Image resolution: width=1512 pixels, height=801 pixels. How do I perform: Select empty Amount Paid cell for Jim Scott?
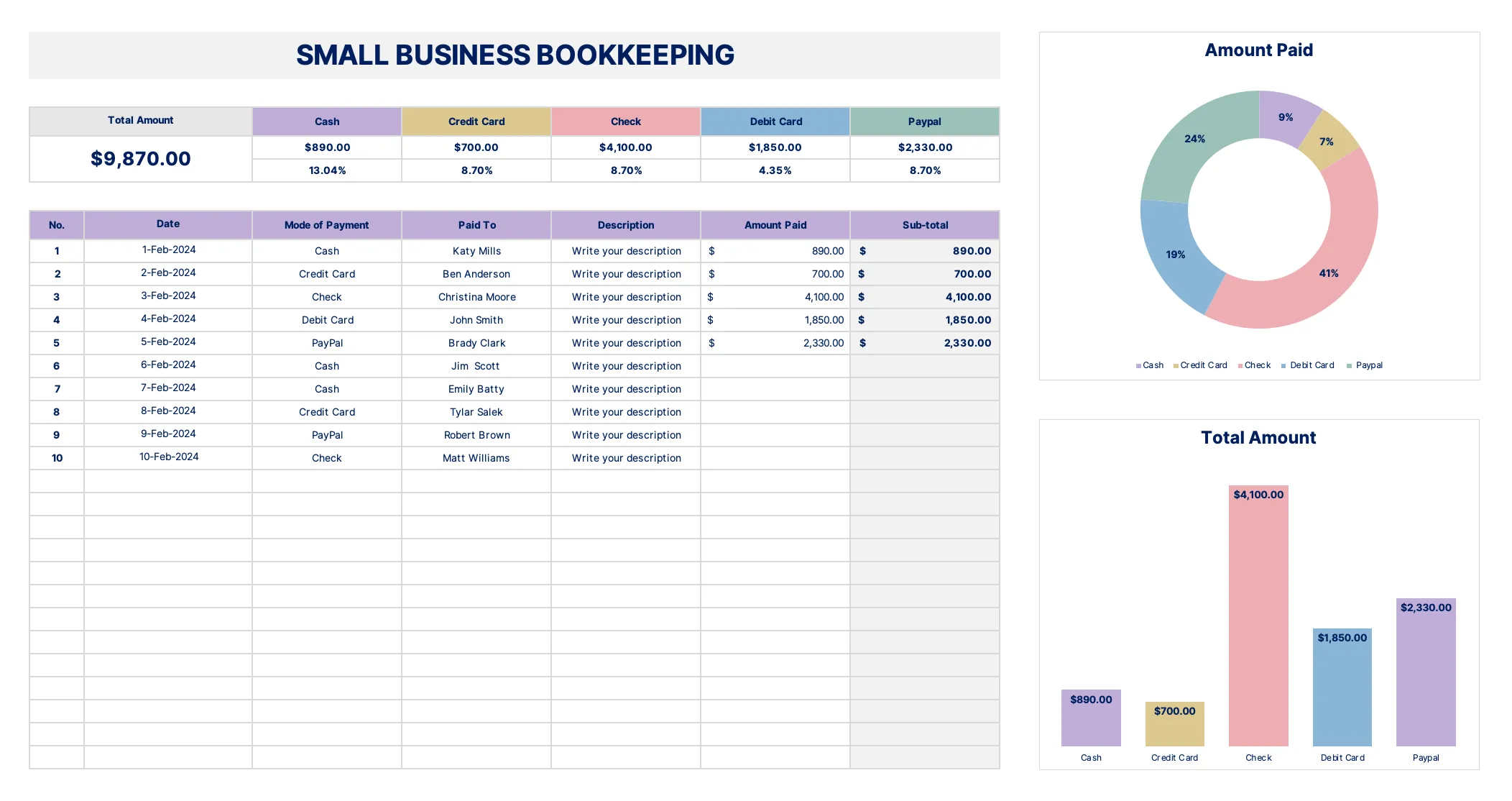click(775, 366)
